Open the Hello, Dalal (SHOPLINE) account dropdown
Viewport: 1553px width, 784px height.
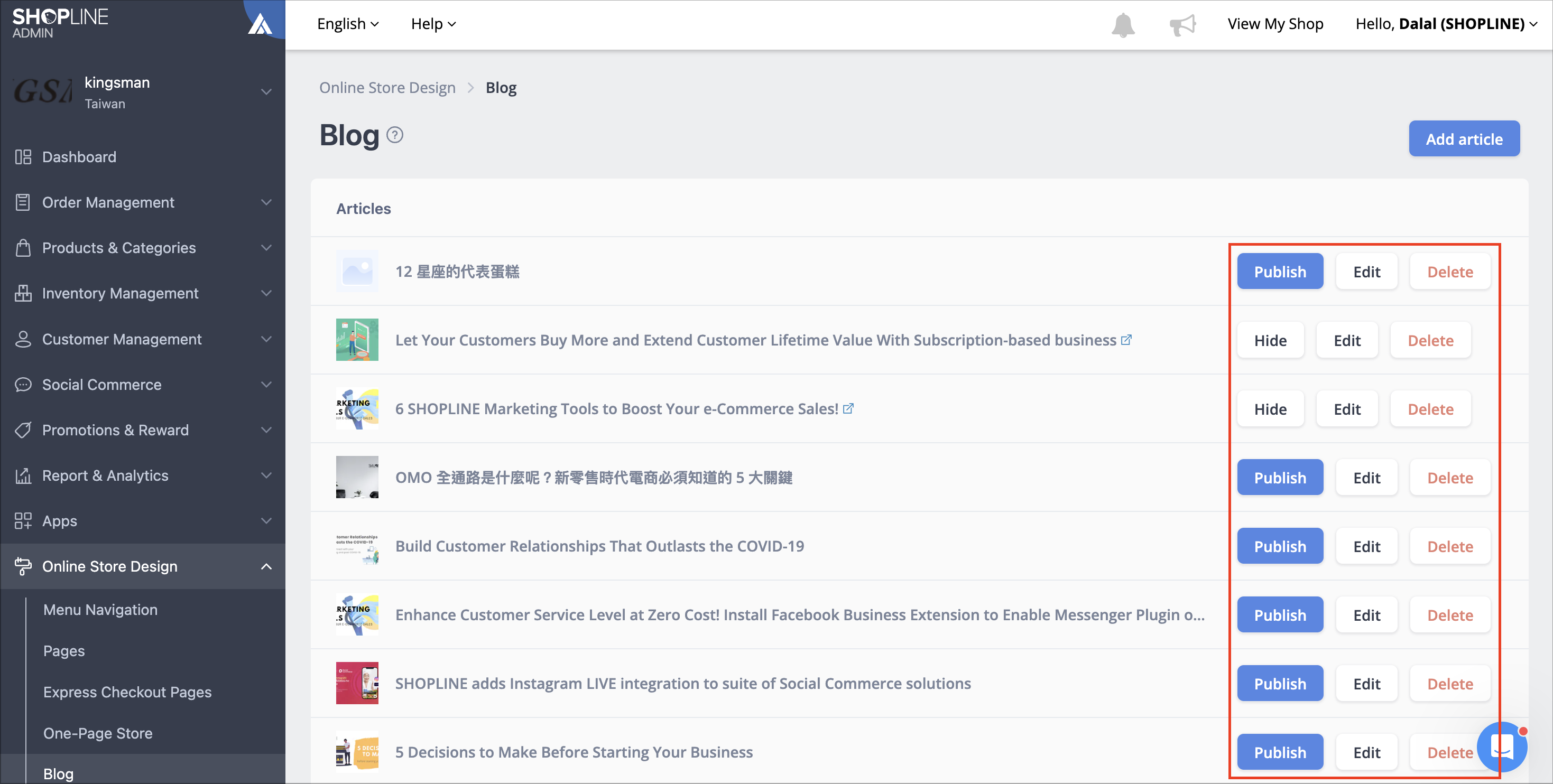pyautogui.click(x=1446, y=24)
